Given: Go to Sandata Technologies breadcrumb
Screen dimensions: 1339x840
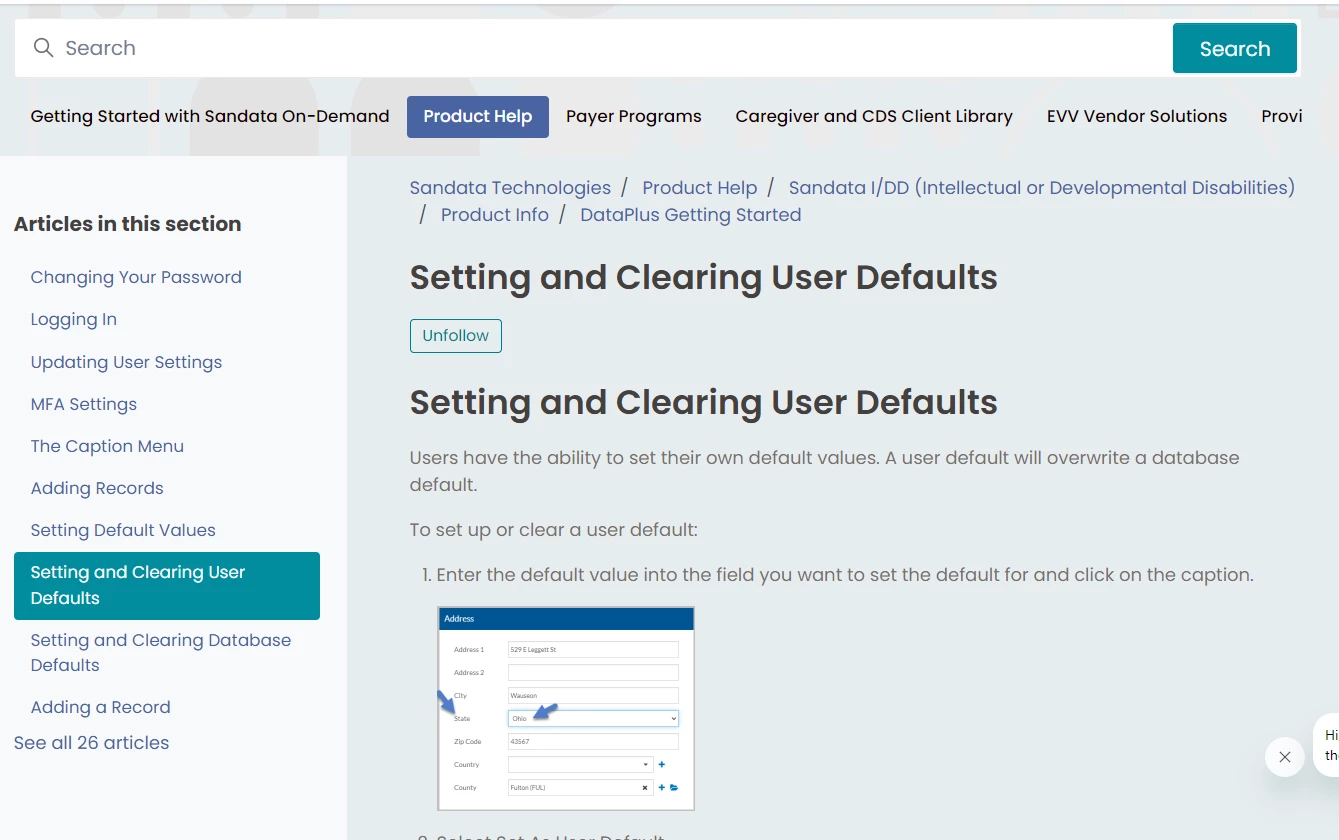Looking at the screenshot, I should tap(510, 188).
